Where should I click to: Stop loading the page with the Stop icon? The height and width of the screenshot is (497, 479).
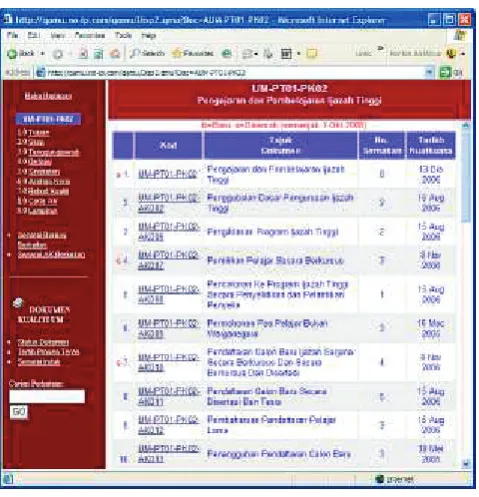(x=83, y=54)
